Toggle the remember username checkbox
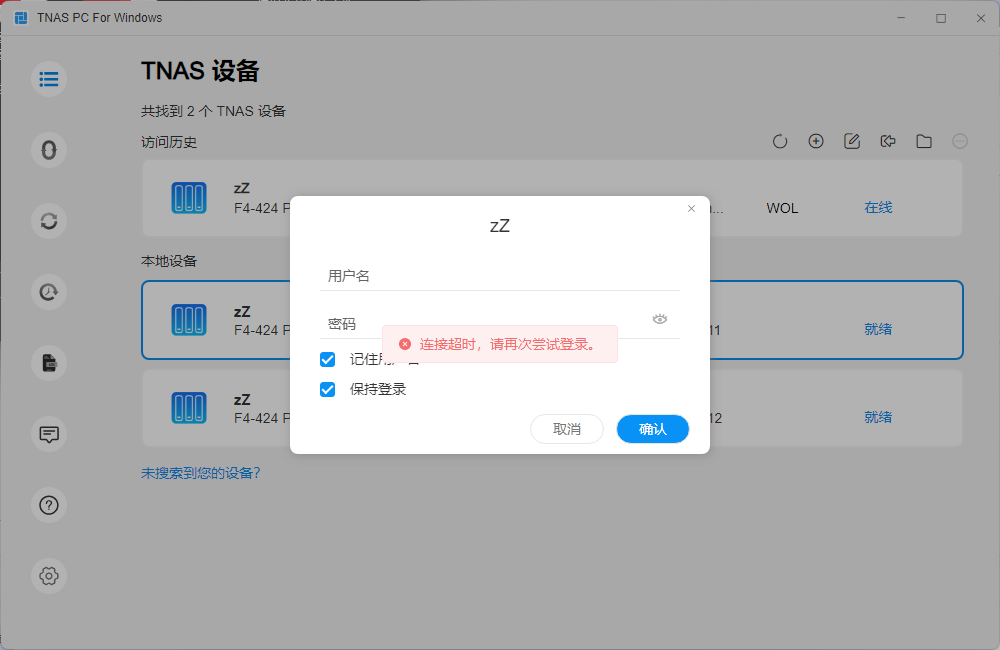Image resolution: width=1000 pixels, height=650 pixels. tap(328, 360)
